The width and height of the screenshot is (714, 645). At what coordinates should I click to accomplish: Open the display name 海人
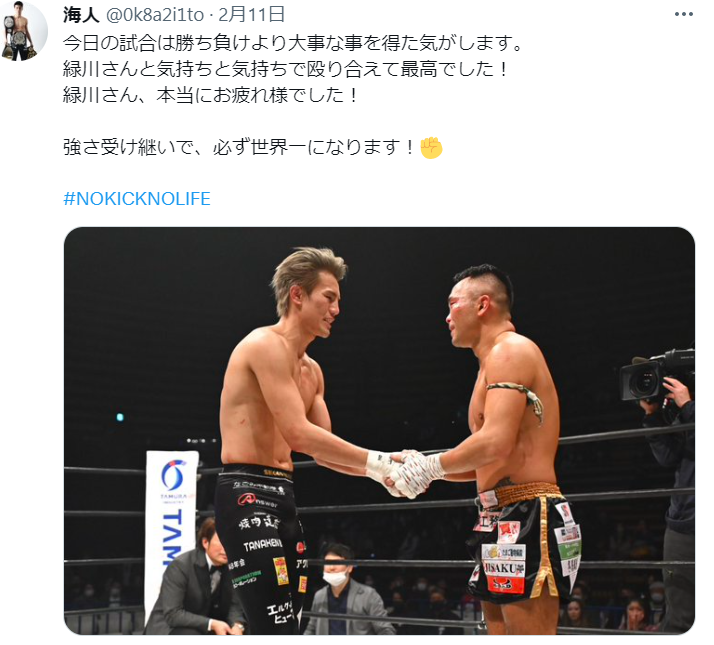81,15
